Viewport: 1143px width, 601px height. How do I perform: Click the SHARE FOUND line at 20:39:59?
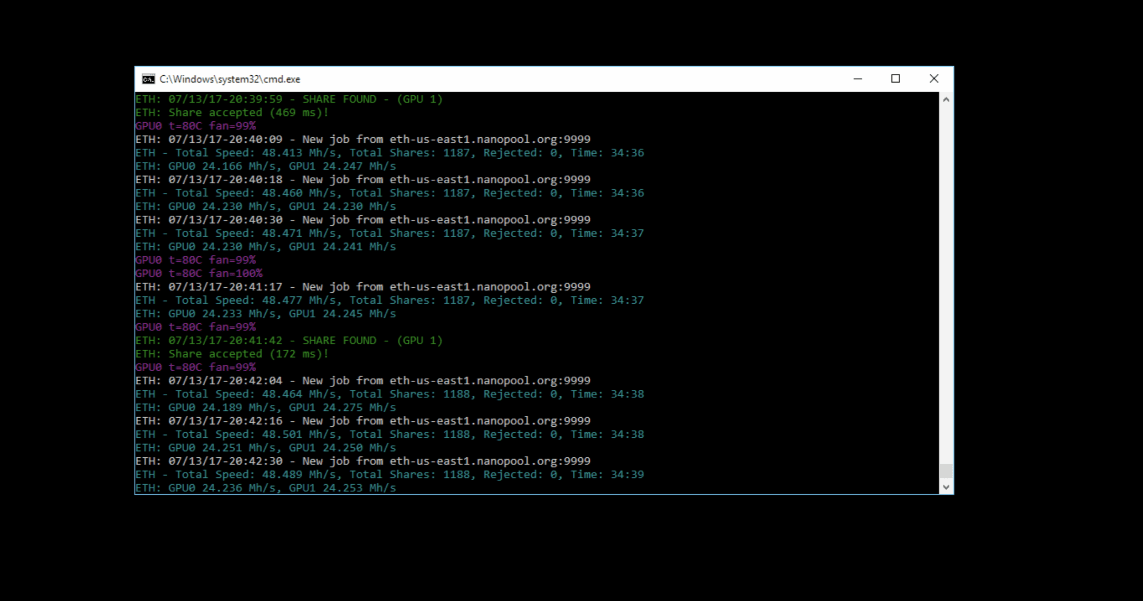288,100
